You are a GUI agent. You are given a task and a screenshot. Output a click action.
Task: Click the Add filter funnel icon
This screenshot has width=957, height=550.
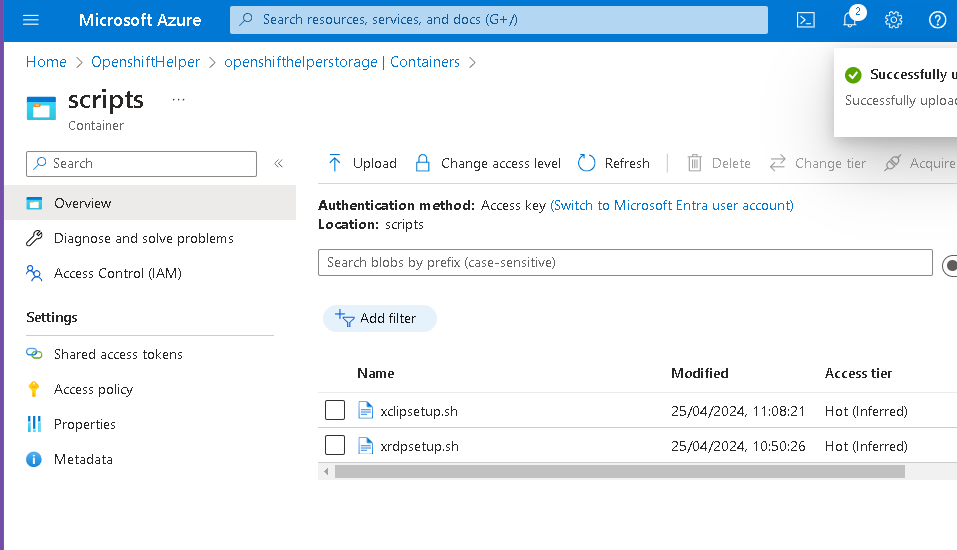pos(344,318)
